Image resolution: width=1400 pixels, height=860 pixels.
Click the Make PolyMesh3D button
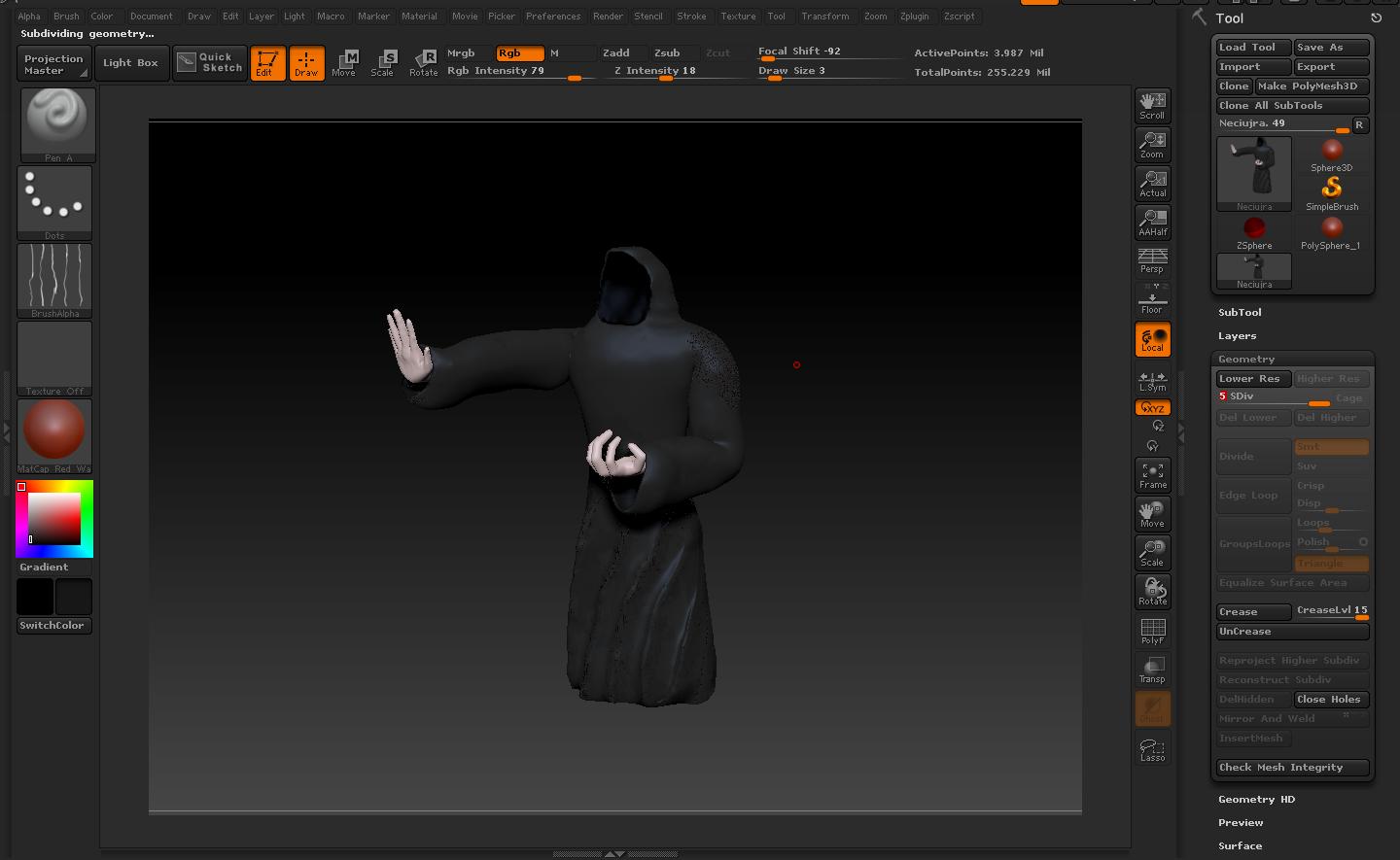click(1312, 86)
